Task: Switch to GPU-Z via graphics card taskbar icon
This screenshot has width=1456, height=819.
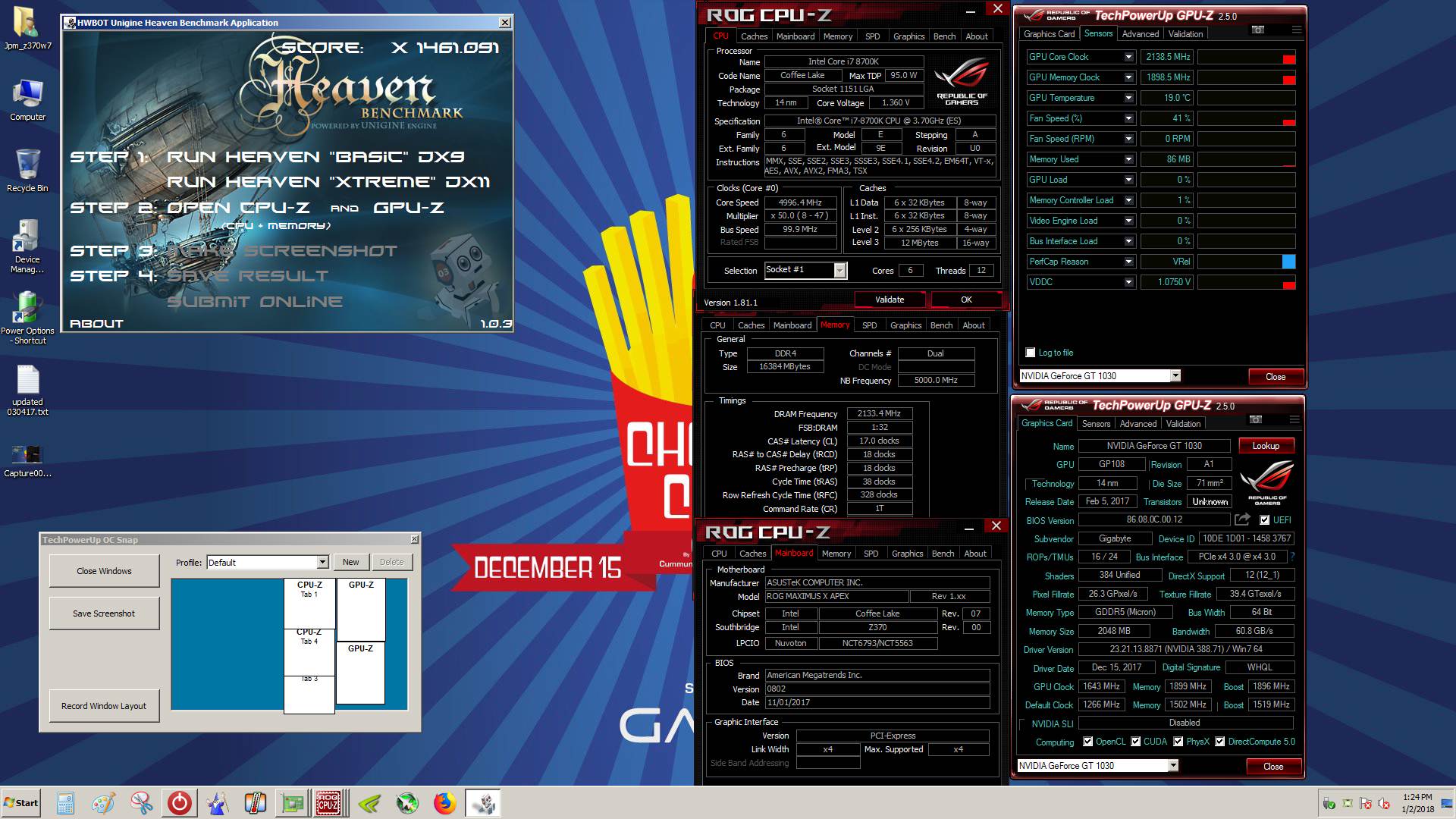Action: point(292,803)
